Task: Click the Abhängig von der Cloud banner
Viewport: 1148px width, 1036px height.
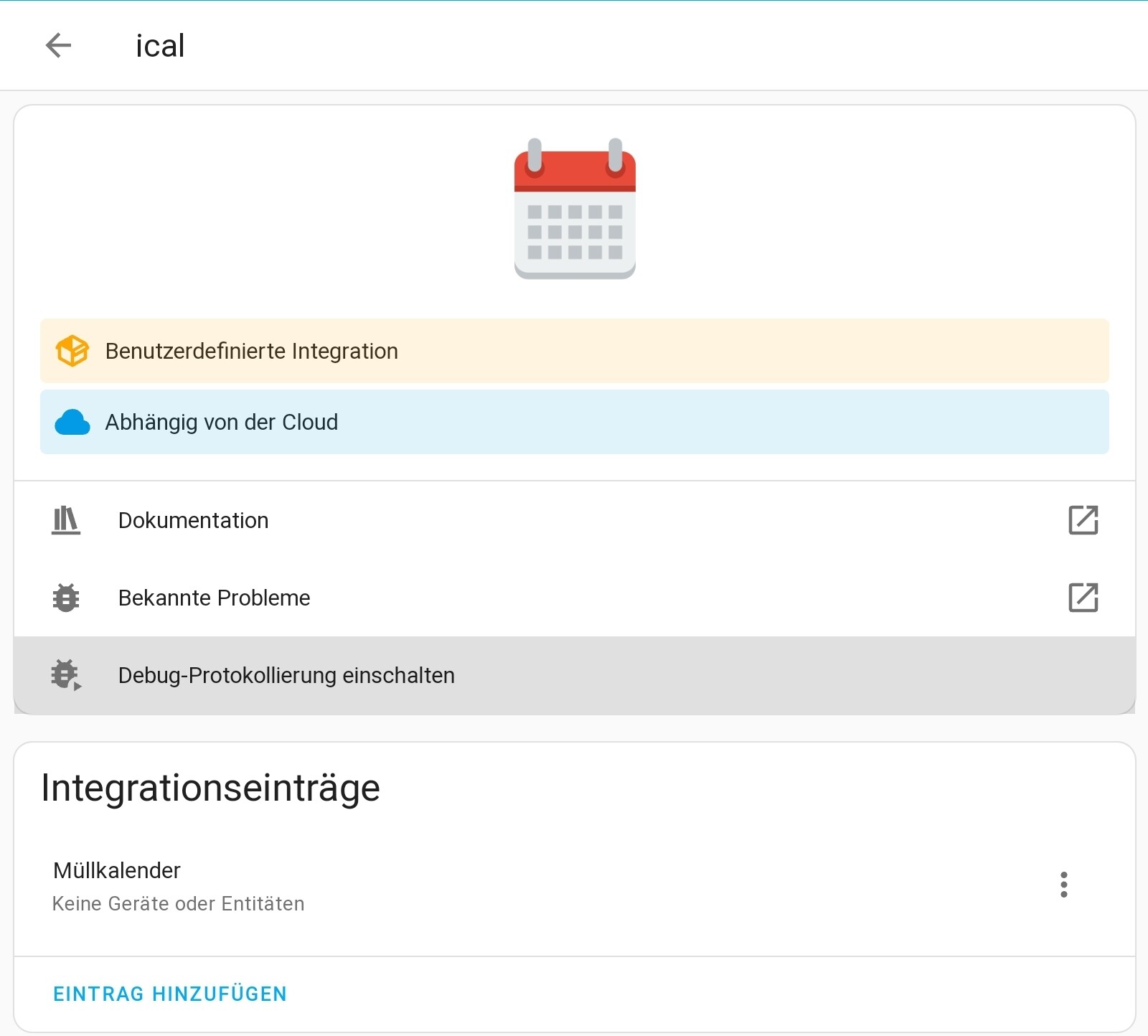Action: 222,423
